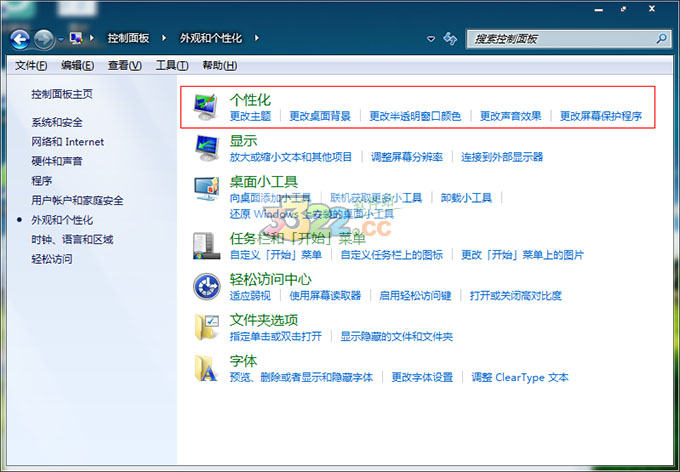This screenshot has width=680, height=472.
Task: Click the Fonts (字体) folder icon
Action: (207, 368)
